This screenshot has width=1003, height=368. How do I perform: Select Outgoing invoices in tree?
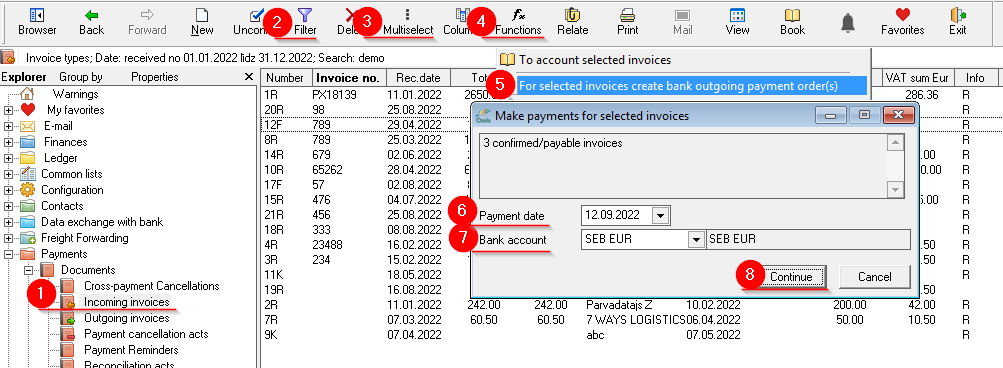click(x=127, y=318)
